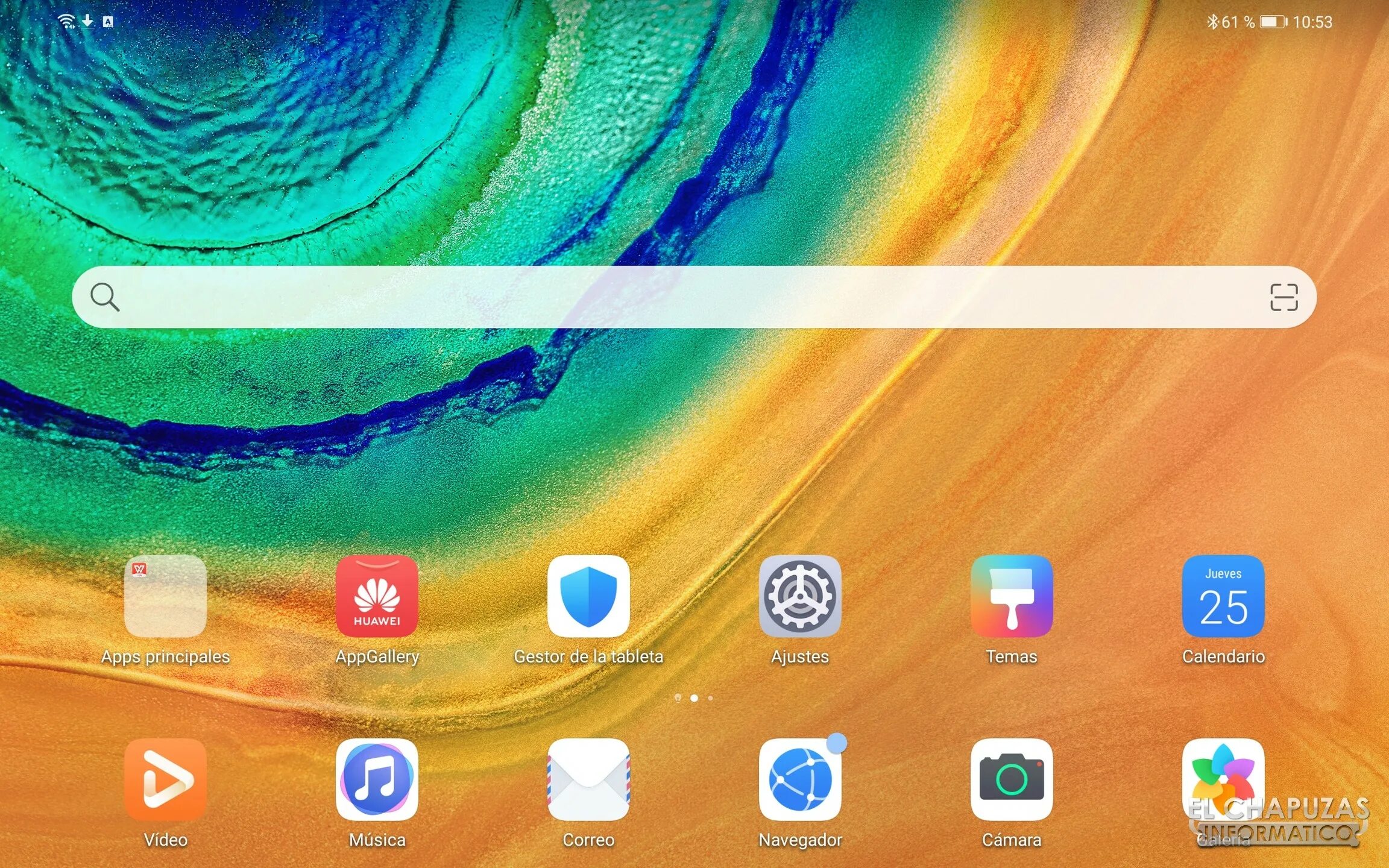Go to the third home page dot

711,698
